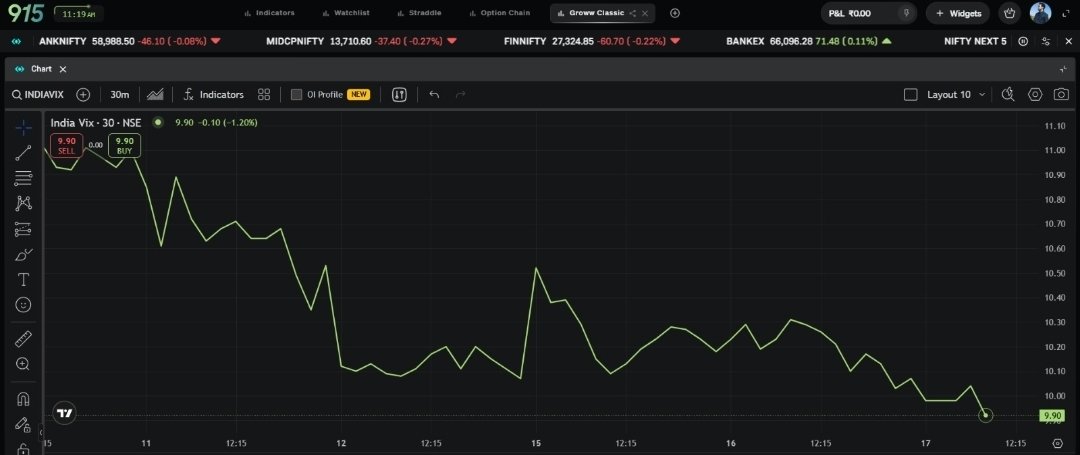The width and height of the screenshot is (1080, 455).
Task: Add symbol to compare with plus icon
Action: tap(83, 94)
